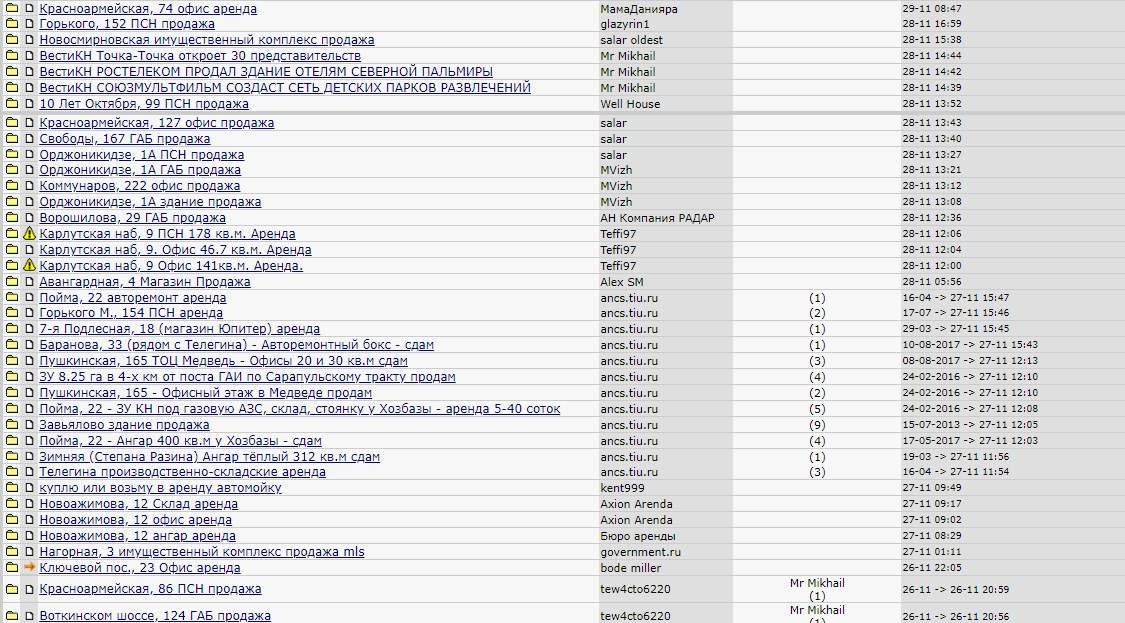Click folder icon beside Завьялово здание продажа

(x=11, y=424)
